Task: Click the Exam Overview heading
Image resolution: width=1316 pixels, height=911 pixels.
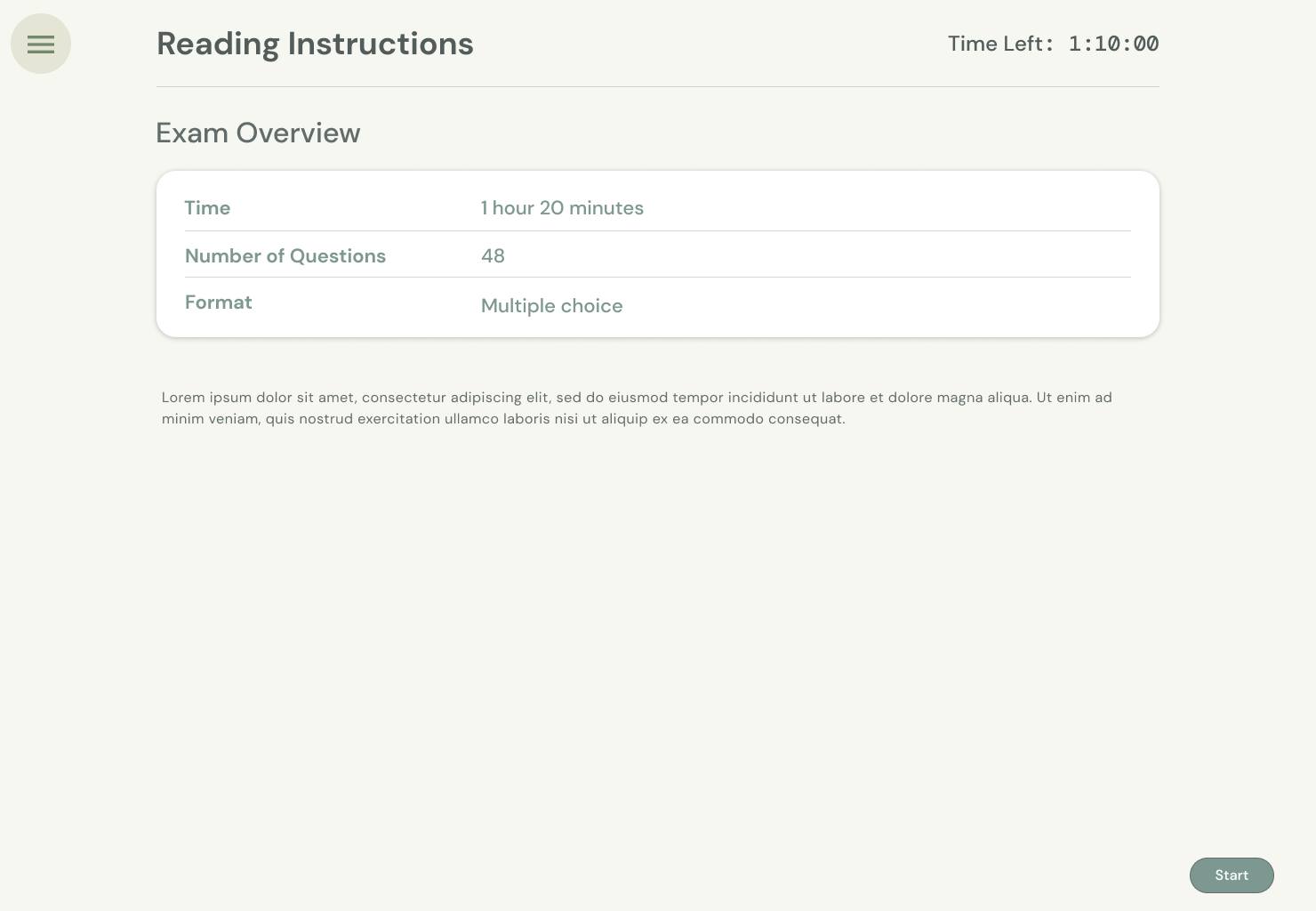Action: coord(258,133)
